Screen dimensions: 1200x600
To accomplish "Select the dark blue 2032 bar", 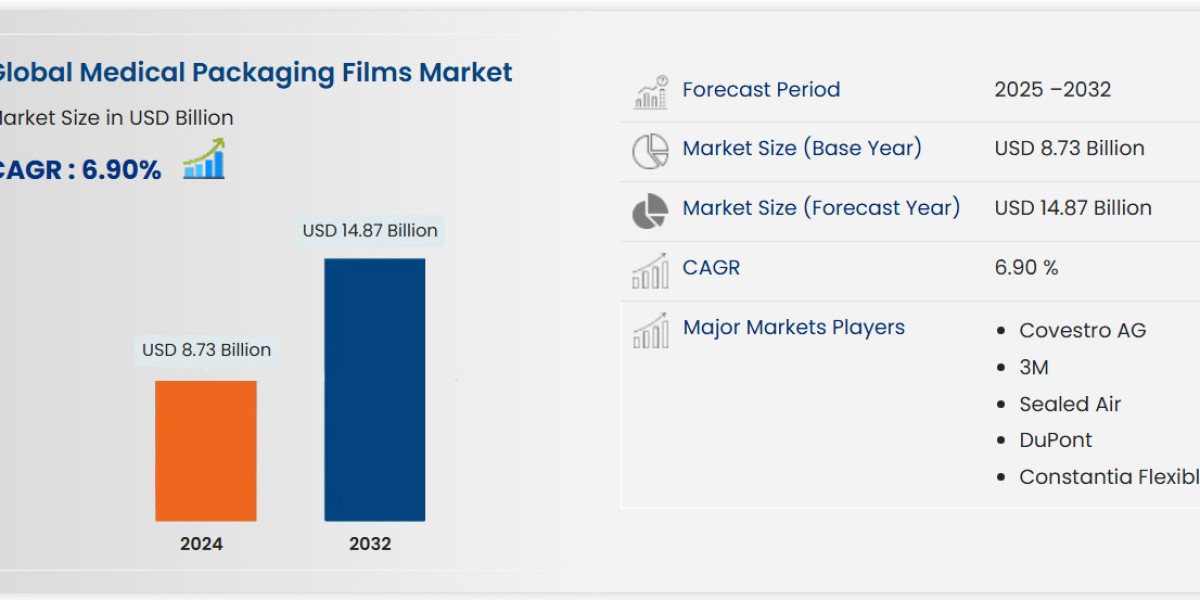I will [375, 390].
